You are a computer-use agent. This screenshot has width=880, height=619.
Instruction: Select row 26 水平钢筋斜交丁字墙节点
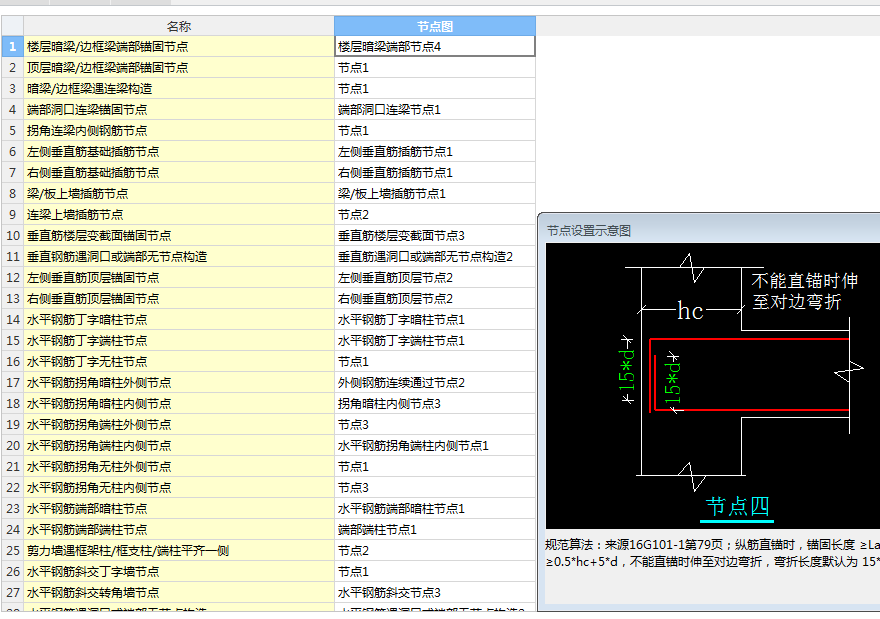click(x=179, y=571)
